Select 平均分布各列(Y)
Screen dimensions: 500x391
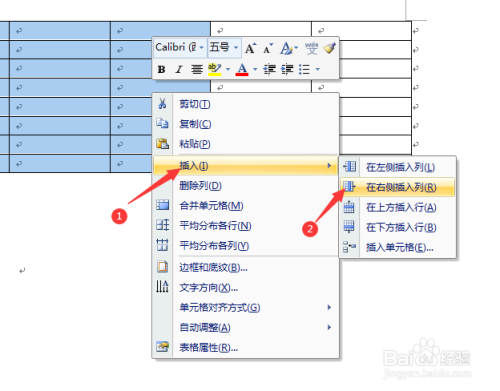tap(214, 246)
